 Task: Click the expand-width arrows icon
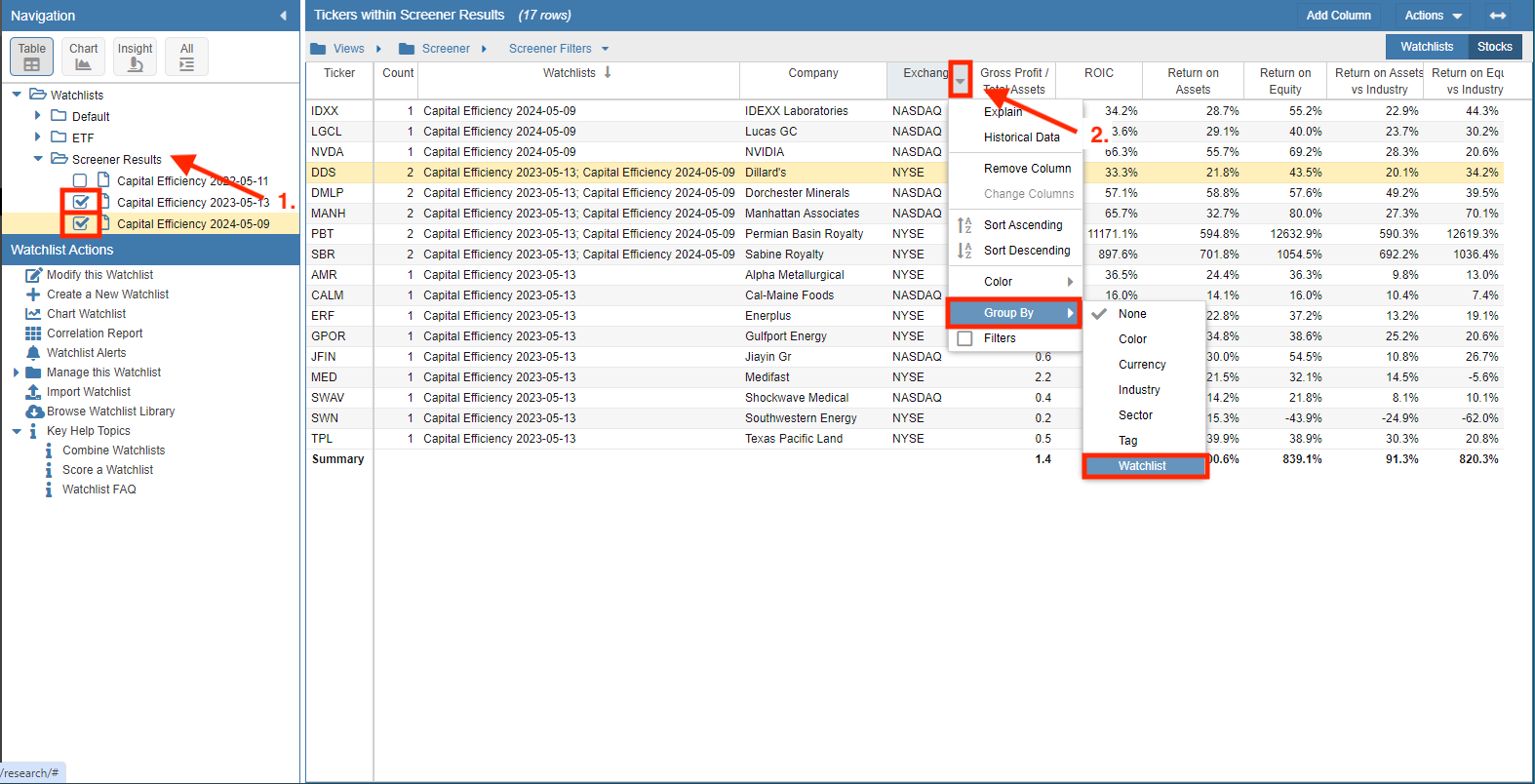pyautogui.click(x=1498, y=16)
